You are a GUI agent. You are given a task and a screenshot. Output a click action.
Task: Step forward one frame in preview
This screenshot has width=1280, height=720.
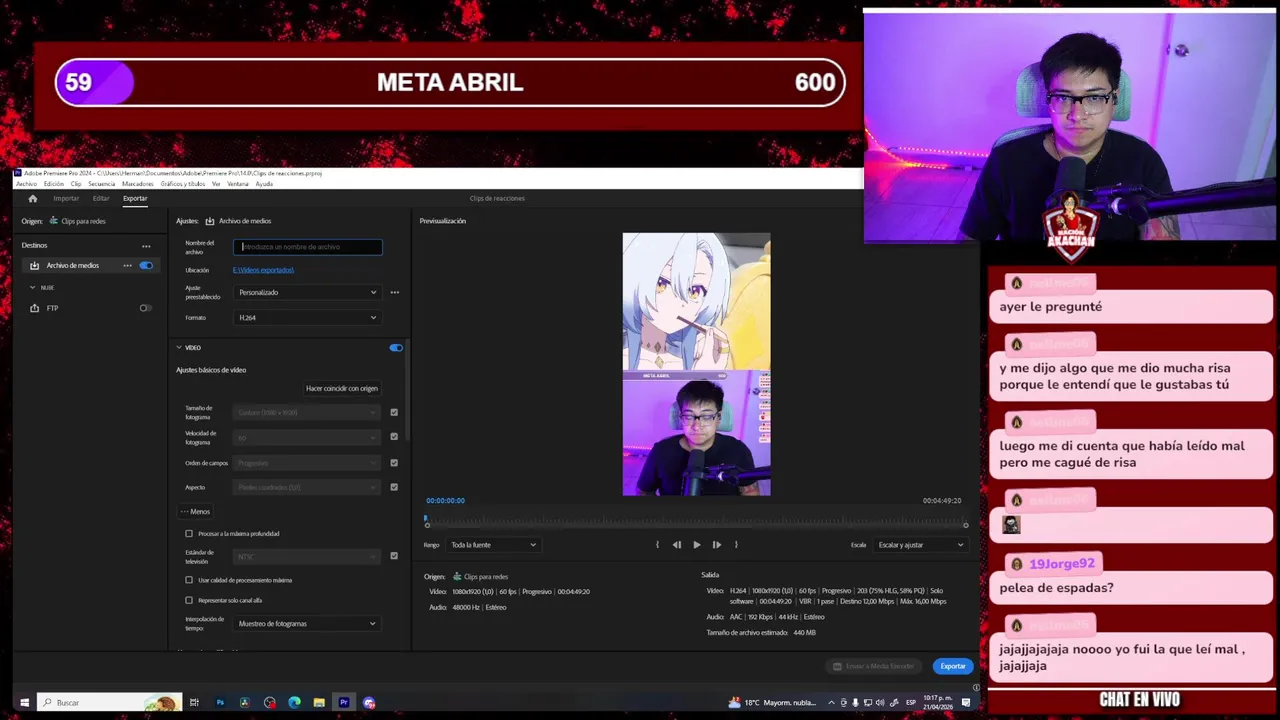[x=717, y=545]
